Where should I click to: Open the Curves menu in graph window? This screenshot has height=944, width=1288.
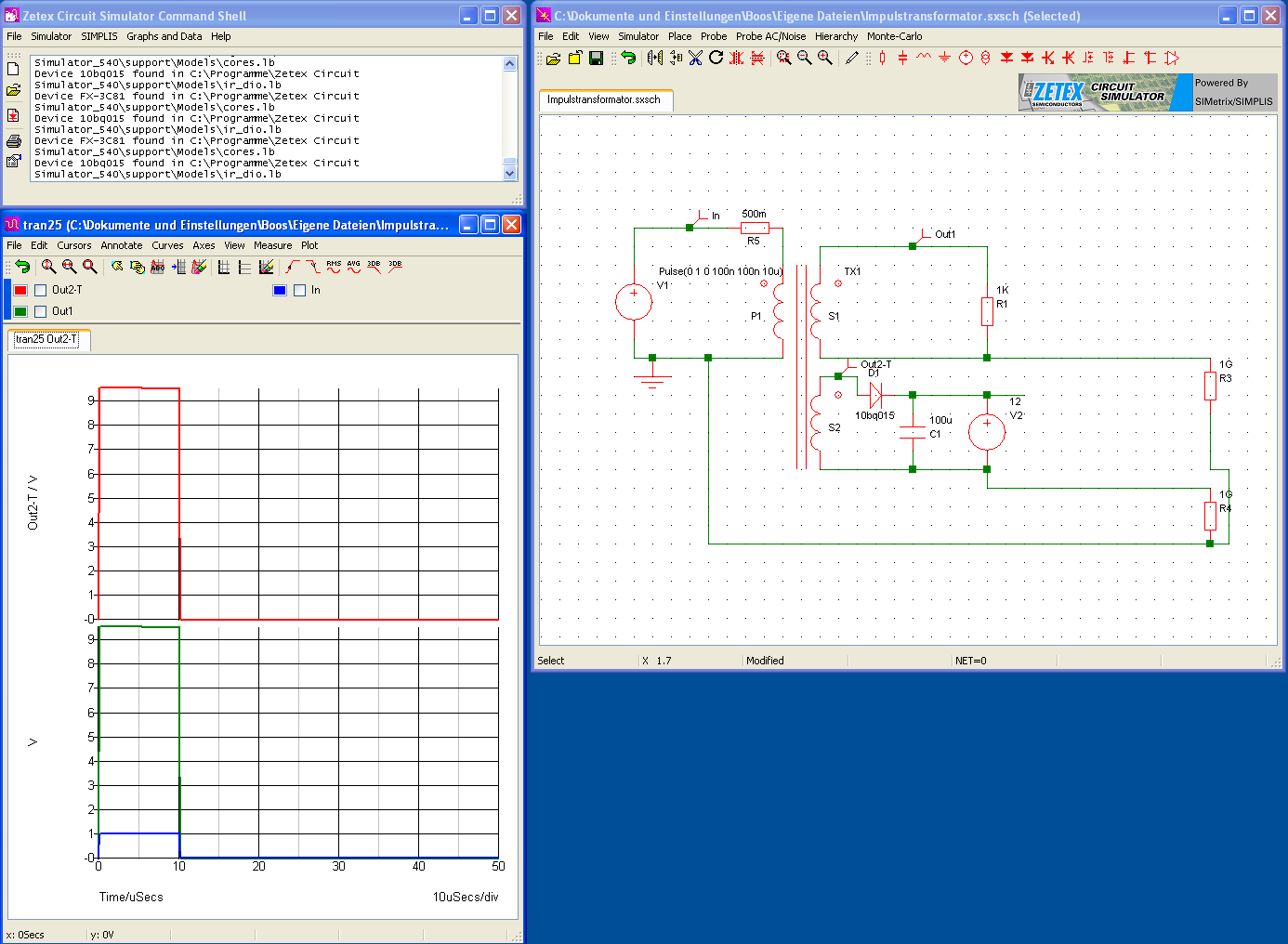[167, 245]
